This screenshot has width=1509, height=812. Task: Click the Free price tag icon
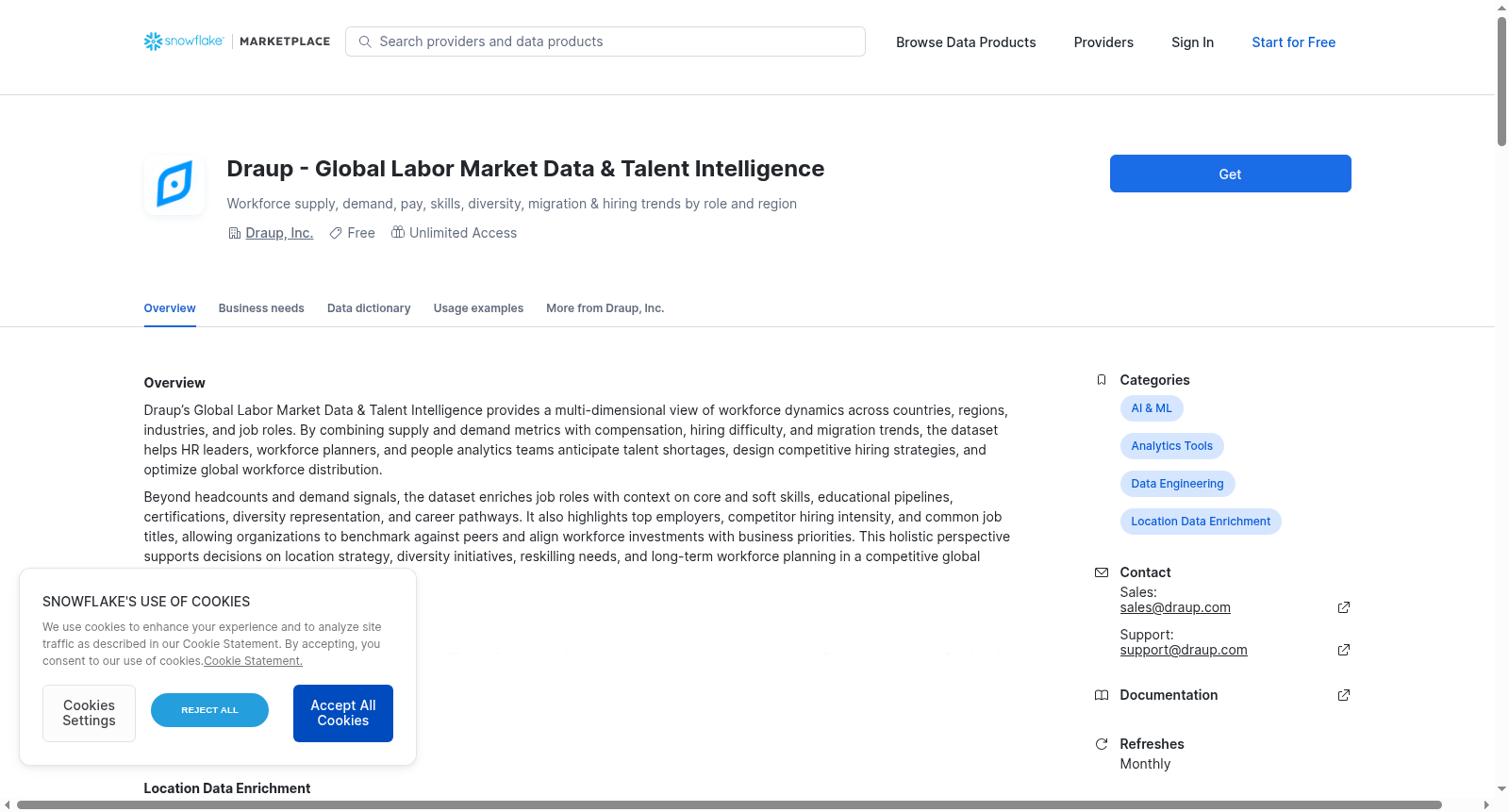[336, 233]
